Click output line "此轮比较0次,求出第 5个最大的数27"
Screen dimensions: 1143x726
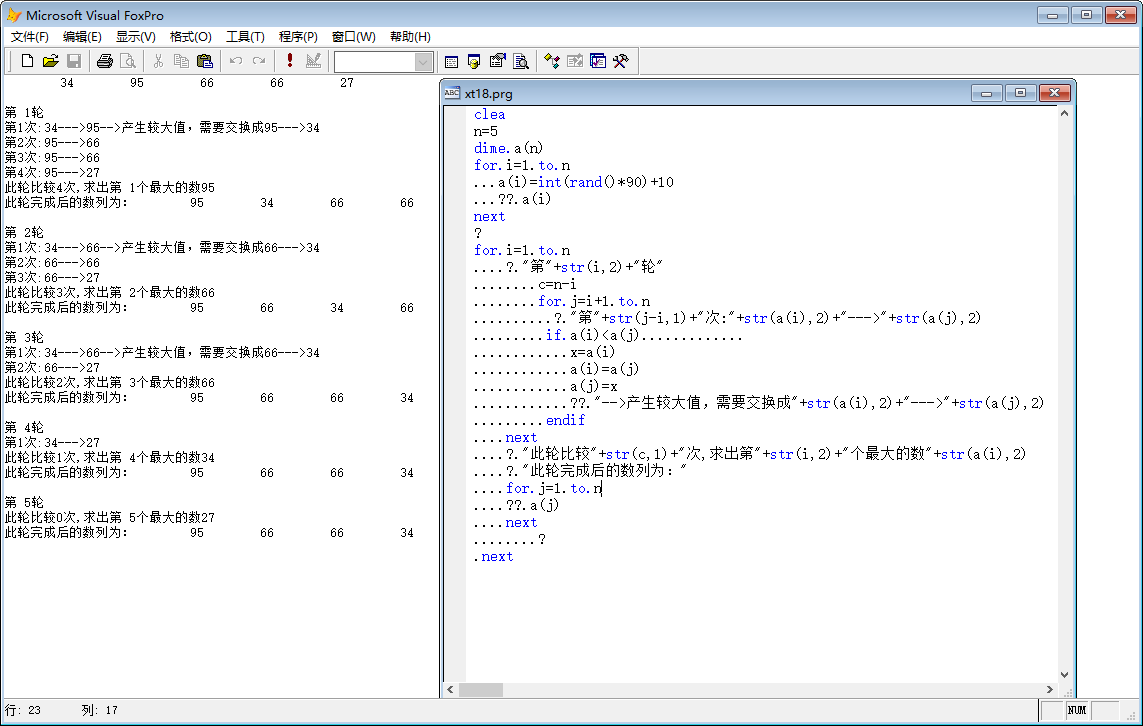point(110,518)
